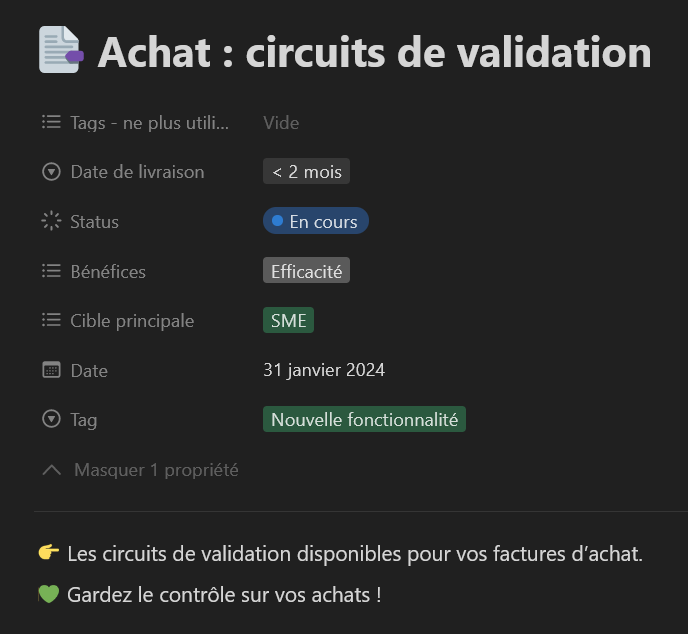Click the page document icon beside title
The height and width of the screenshot is (634, 688).
[x=60, y=50]
